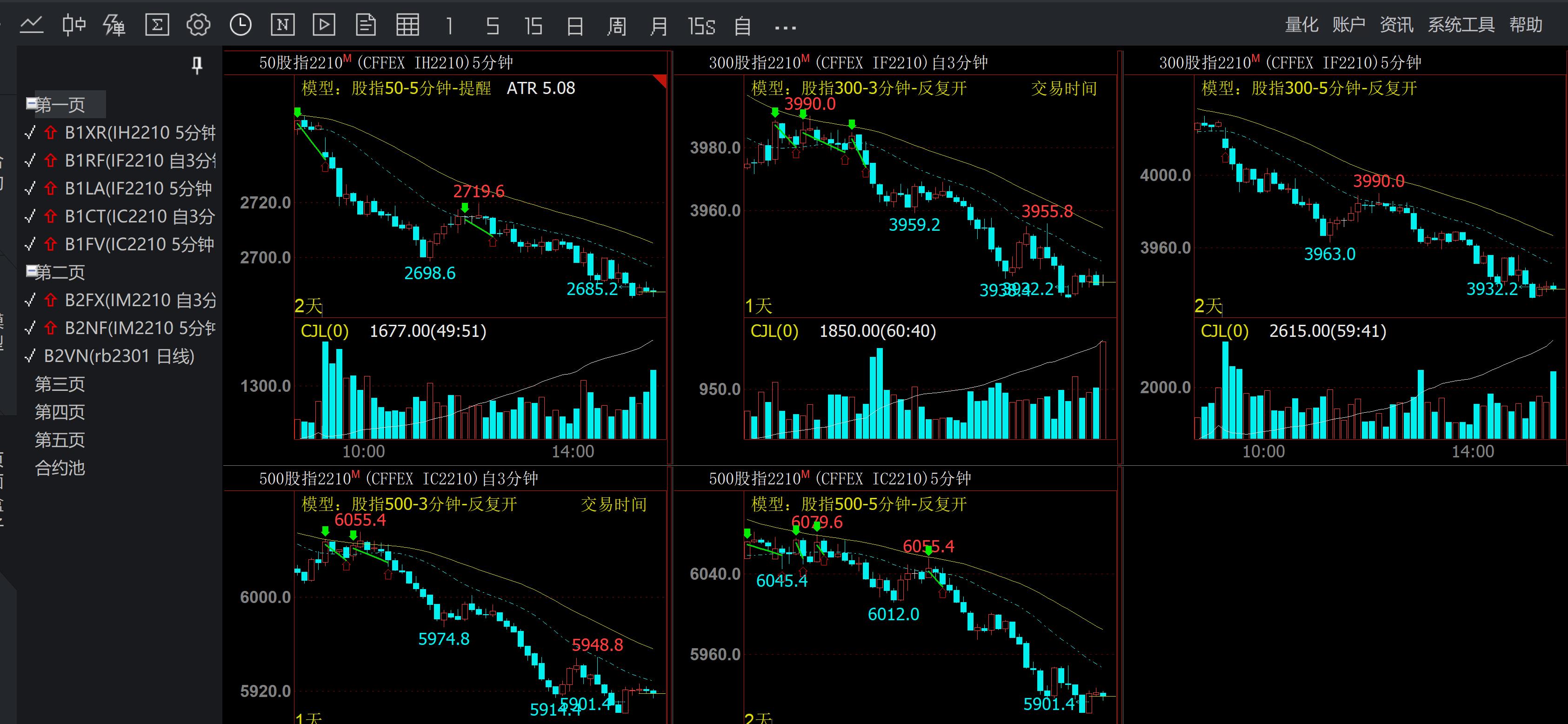Screen dimensions: 1568x724
Task: Expand more periods with the ellipsis button
Action: click(785, 27)
